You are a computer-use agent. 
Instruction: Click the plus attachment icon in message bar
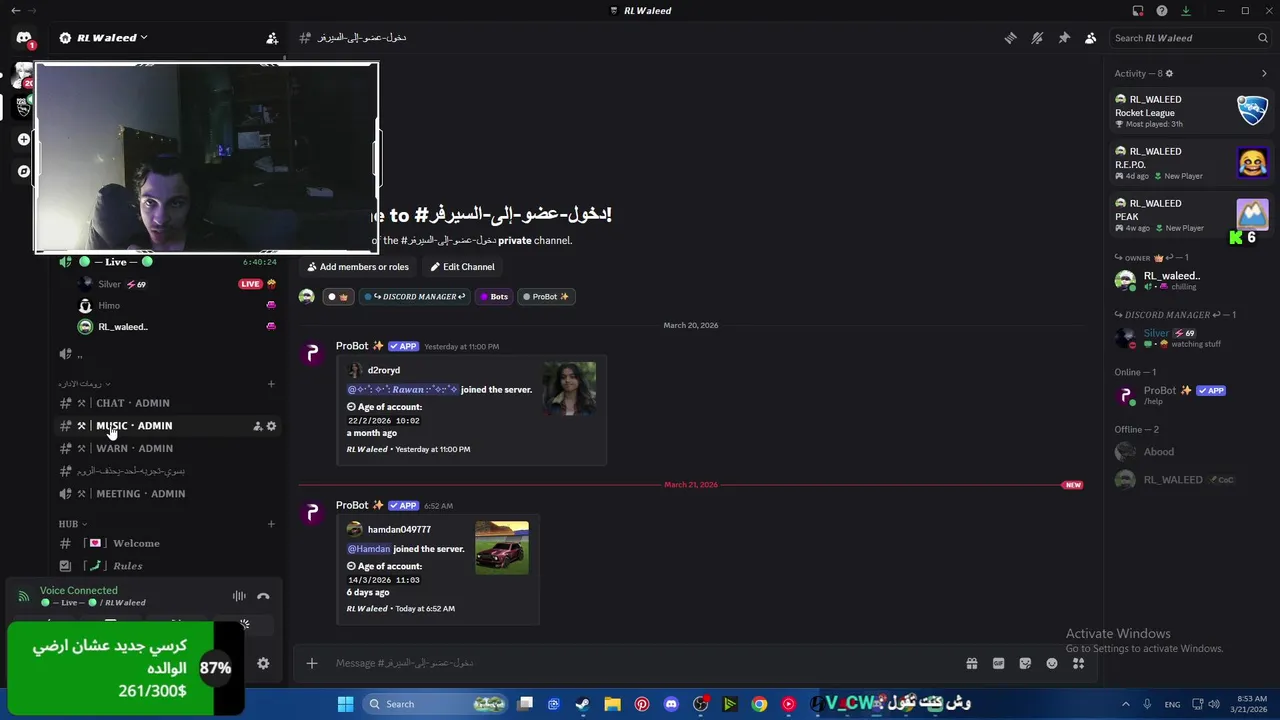(x=312, y=663)
